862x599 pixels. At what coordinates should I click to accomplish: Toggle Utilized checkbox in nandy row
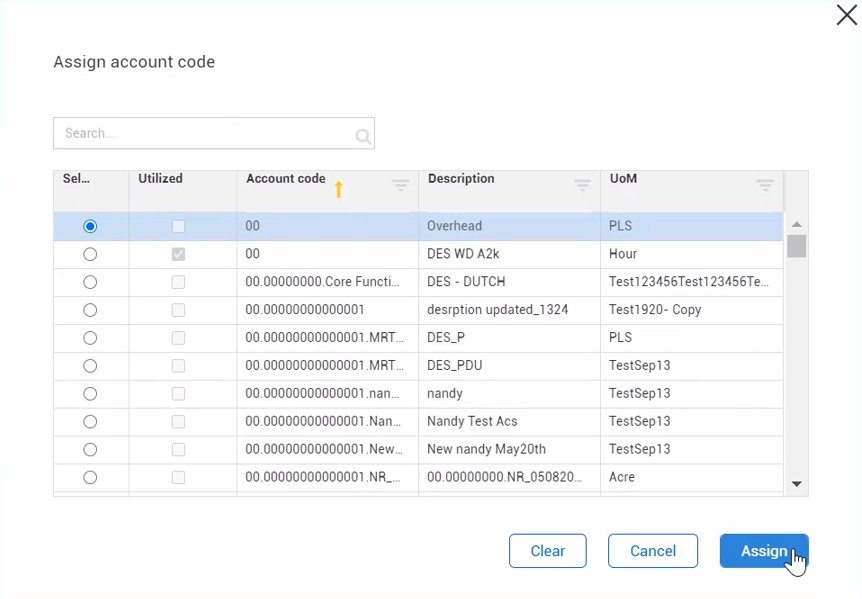[x=178, y=394]
